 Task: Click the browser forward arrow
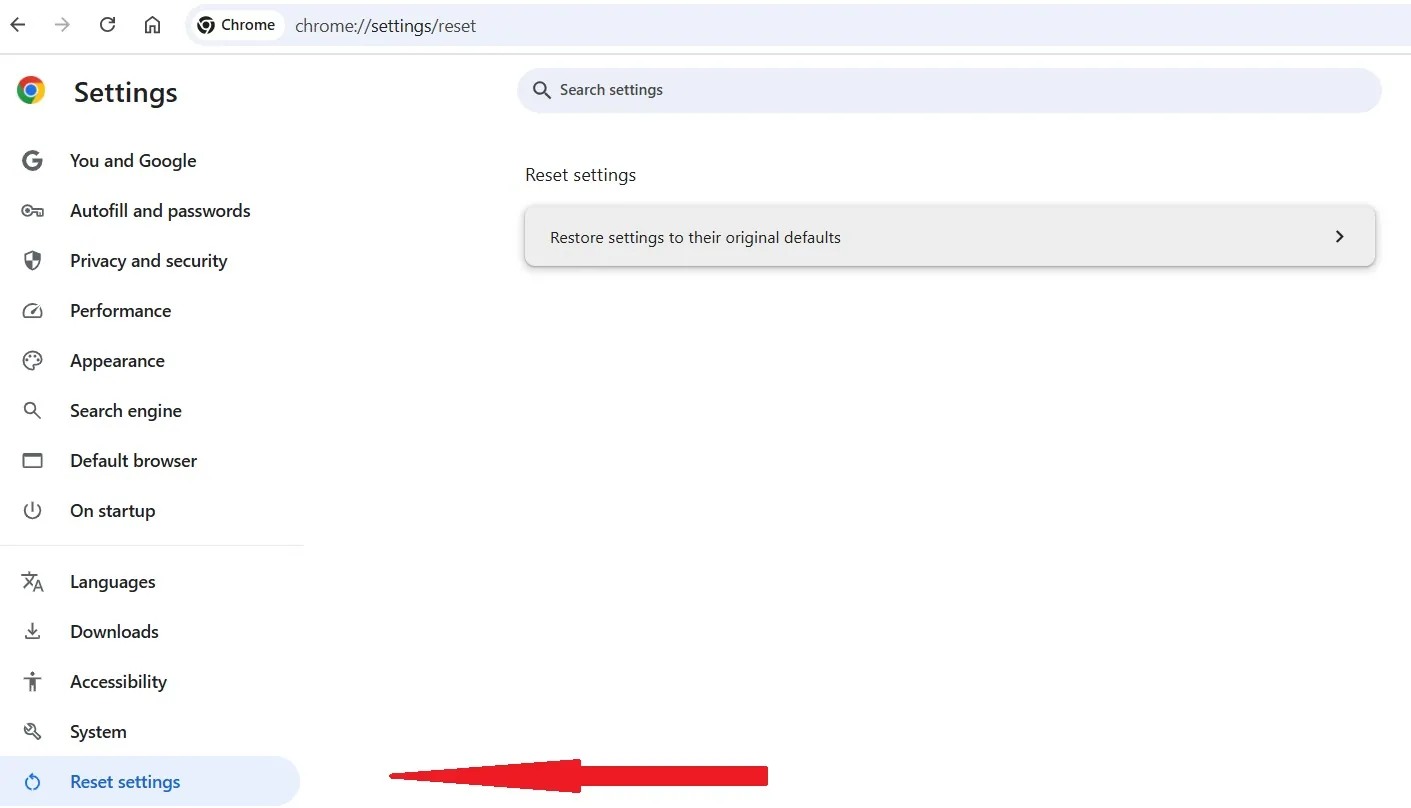pos(63,25)
